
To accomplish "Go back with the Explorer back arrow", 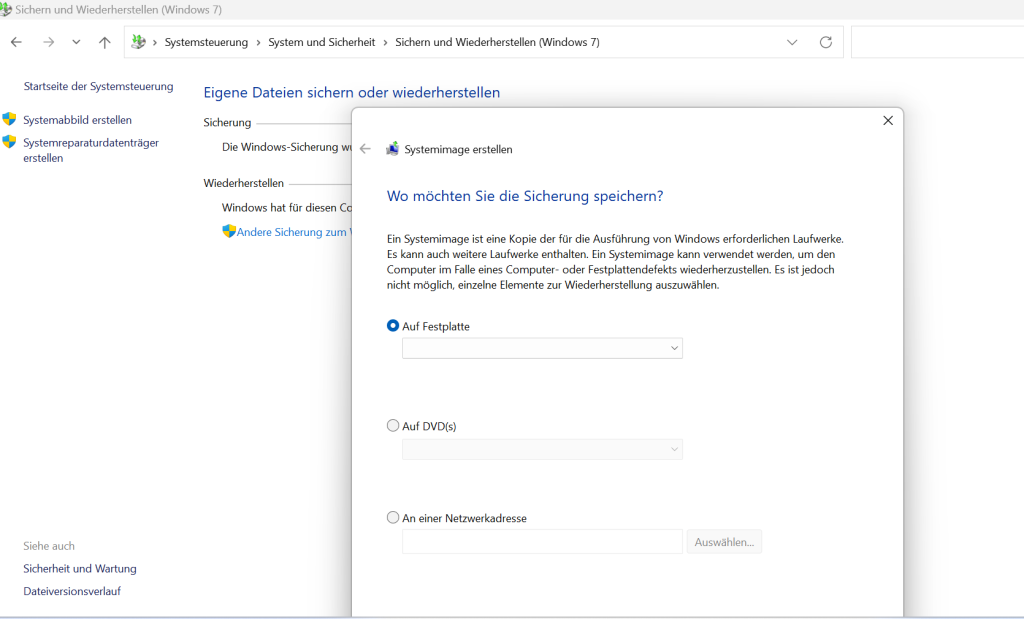I will pyautogui.click(x=16, y=42).
